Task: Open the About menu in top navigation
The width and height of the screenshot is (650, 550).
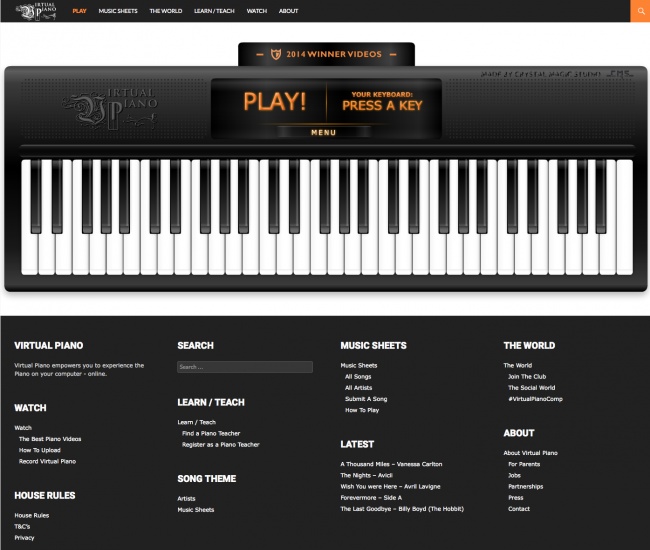Action: coord(288,11)
